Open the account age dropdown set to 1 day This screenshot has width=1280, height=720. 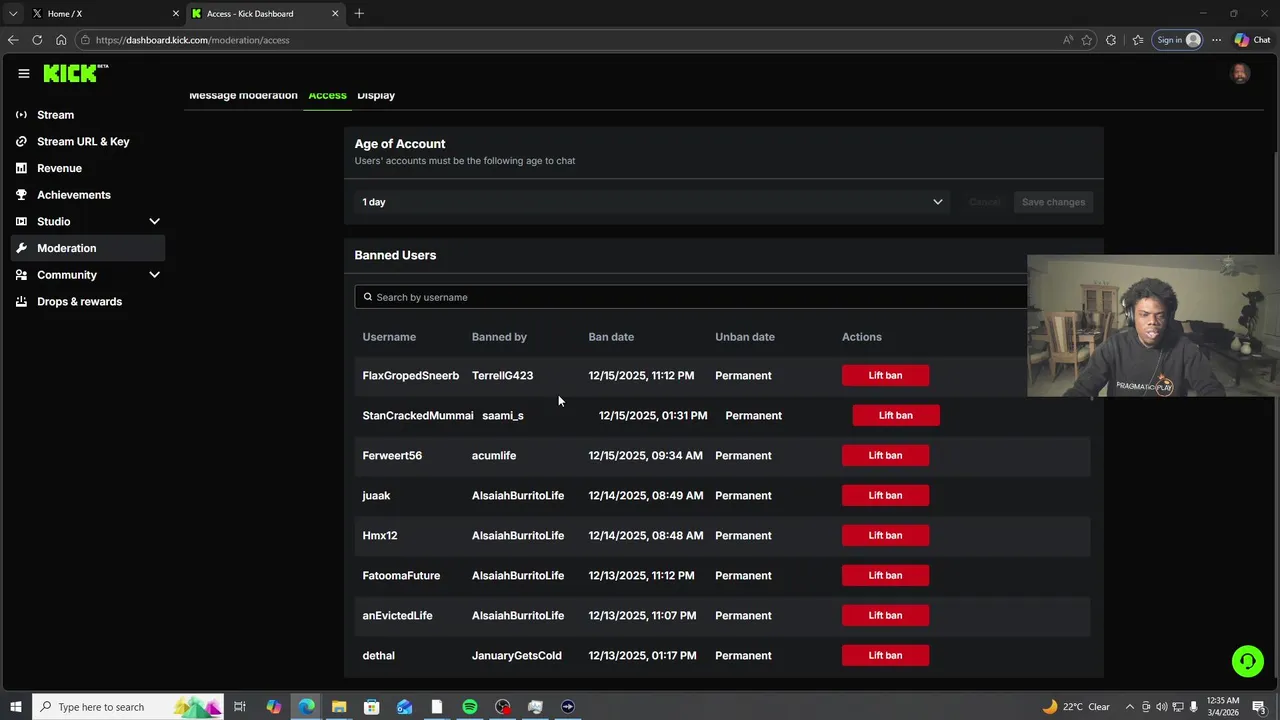(651, 202)
